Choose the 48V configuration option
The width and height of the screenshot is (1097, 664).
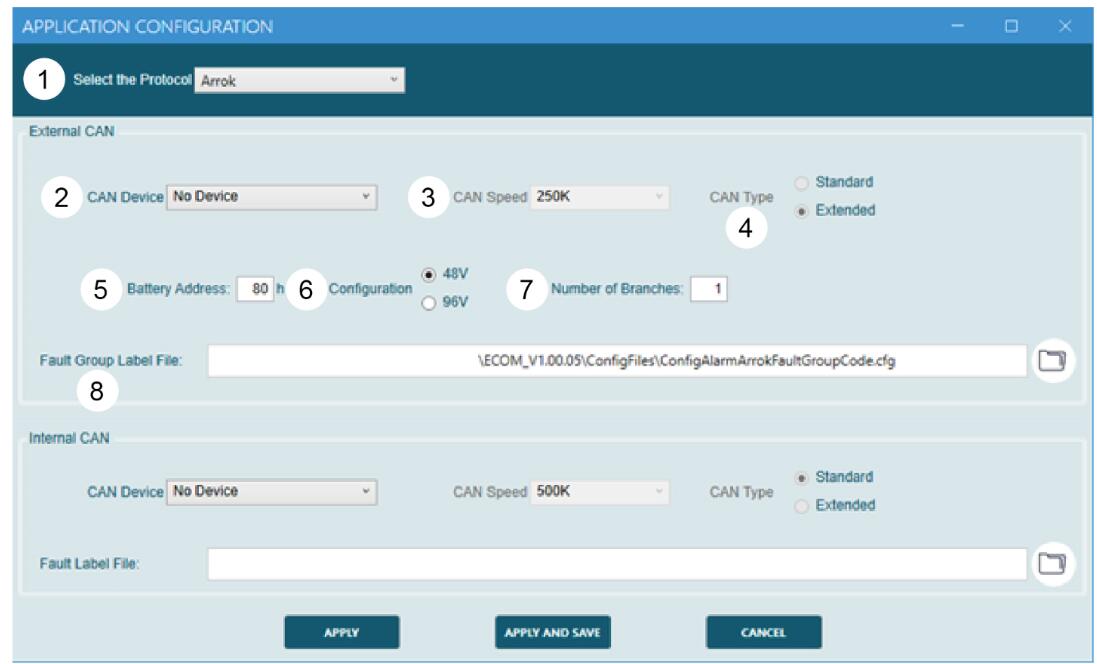pos(429,275)
